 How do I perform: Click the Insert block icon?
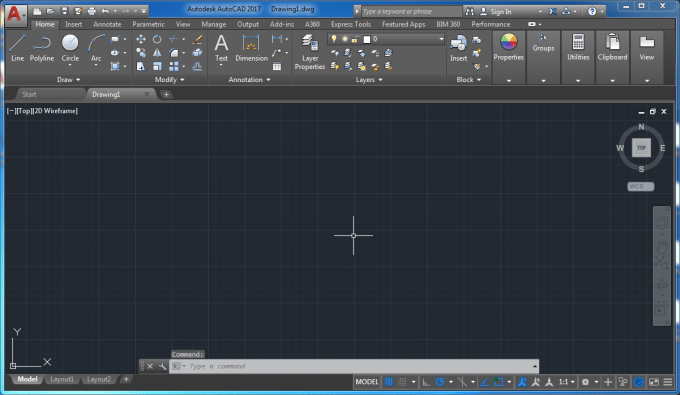coord(458,48)
